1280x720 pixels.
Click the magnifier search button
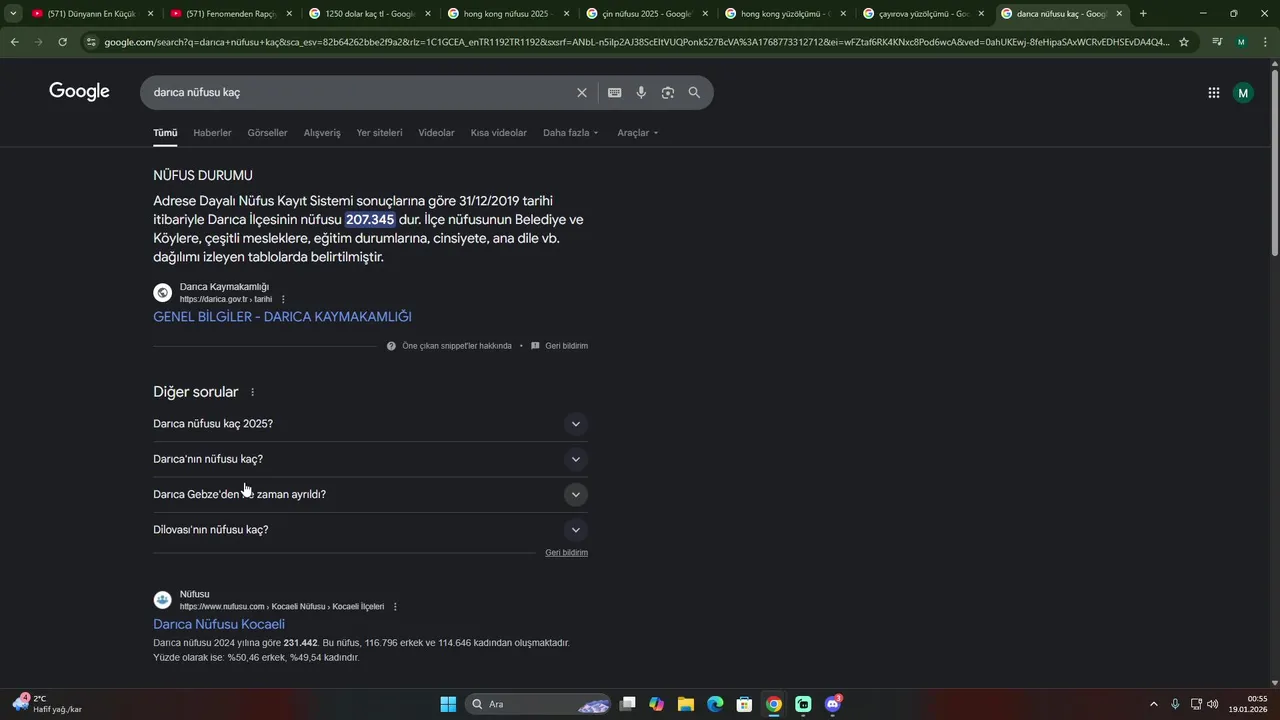tap(694, 93)
